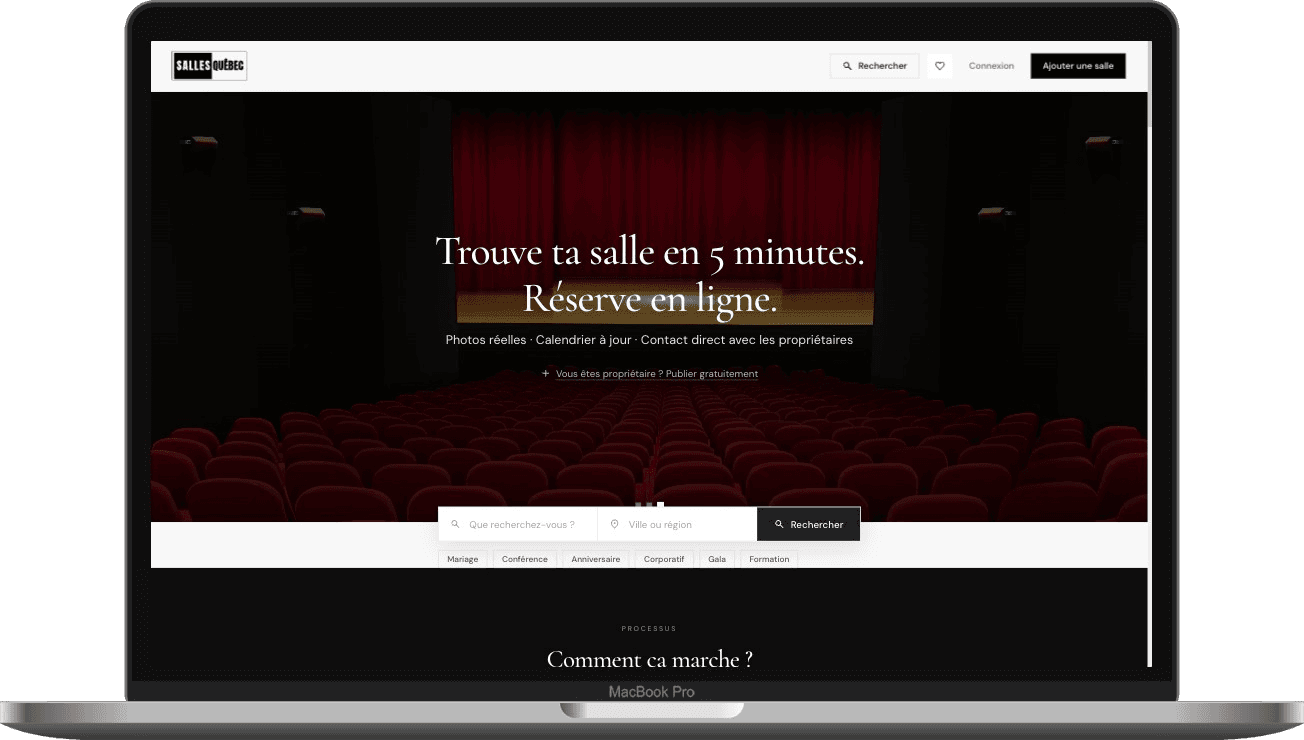This screenshot has height=740, width=1304.
Task: Open the Connexion login link
Action: click(x=991, y=66)
